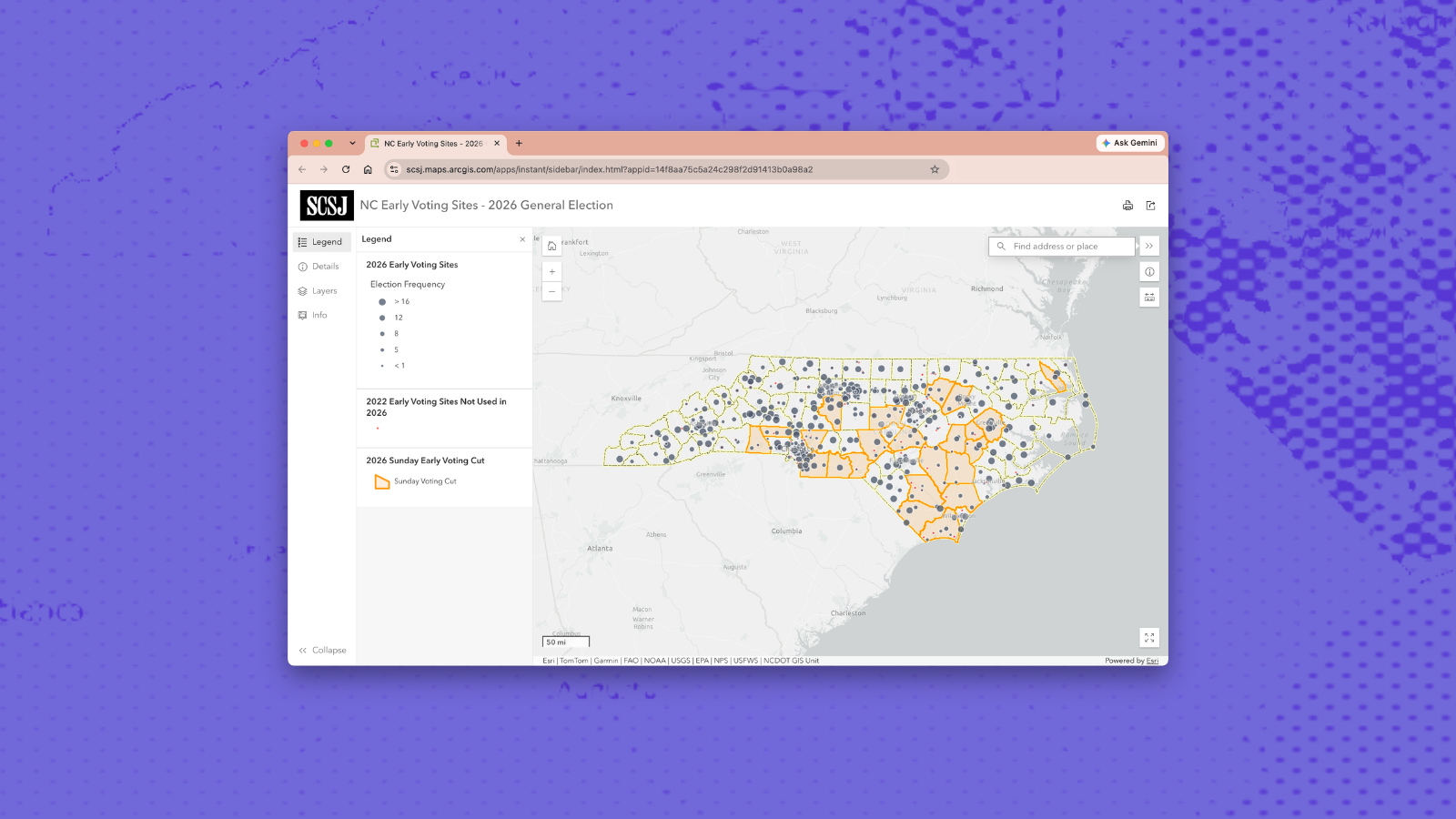
Task: Click the Ask Gemini button
Action: click(1130, 143)
